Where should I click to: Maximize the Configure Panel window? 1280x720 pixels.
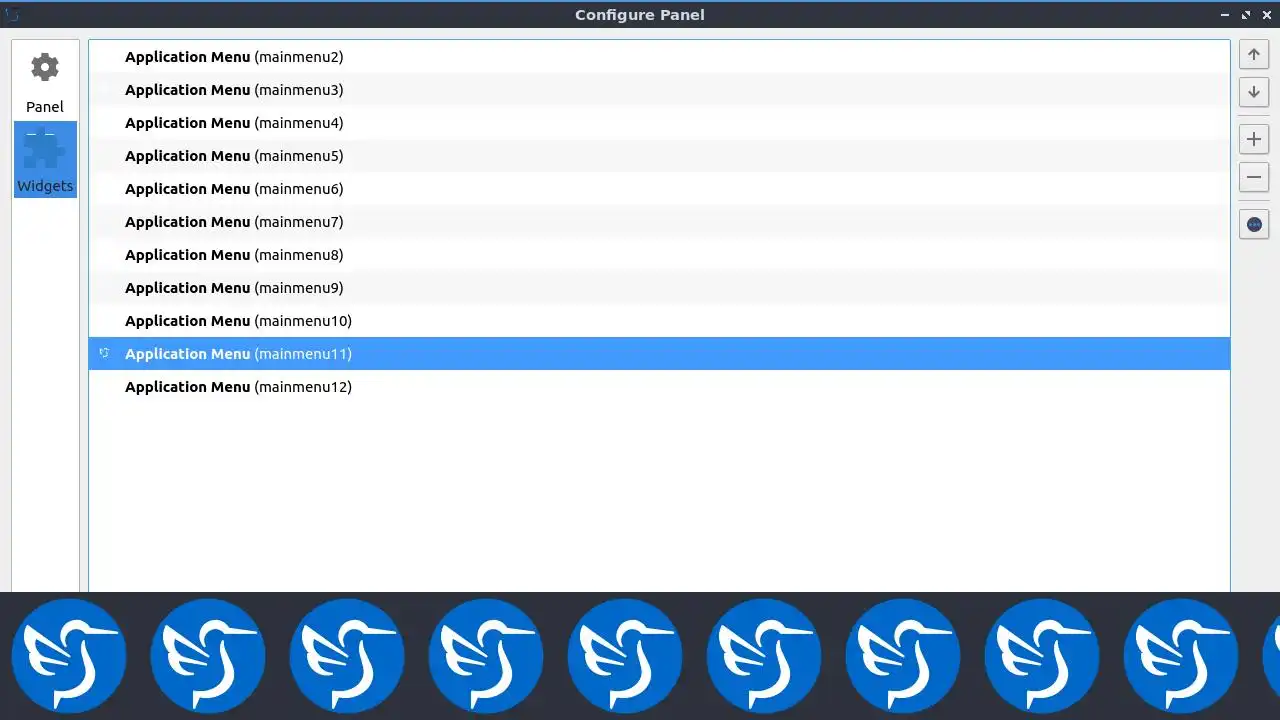click(x=1246, y=15)
